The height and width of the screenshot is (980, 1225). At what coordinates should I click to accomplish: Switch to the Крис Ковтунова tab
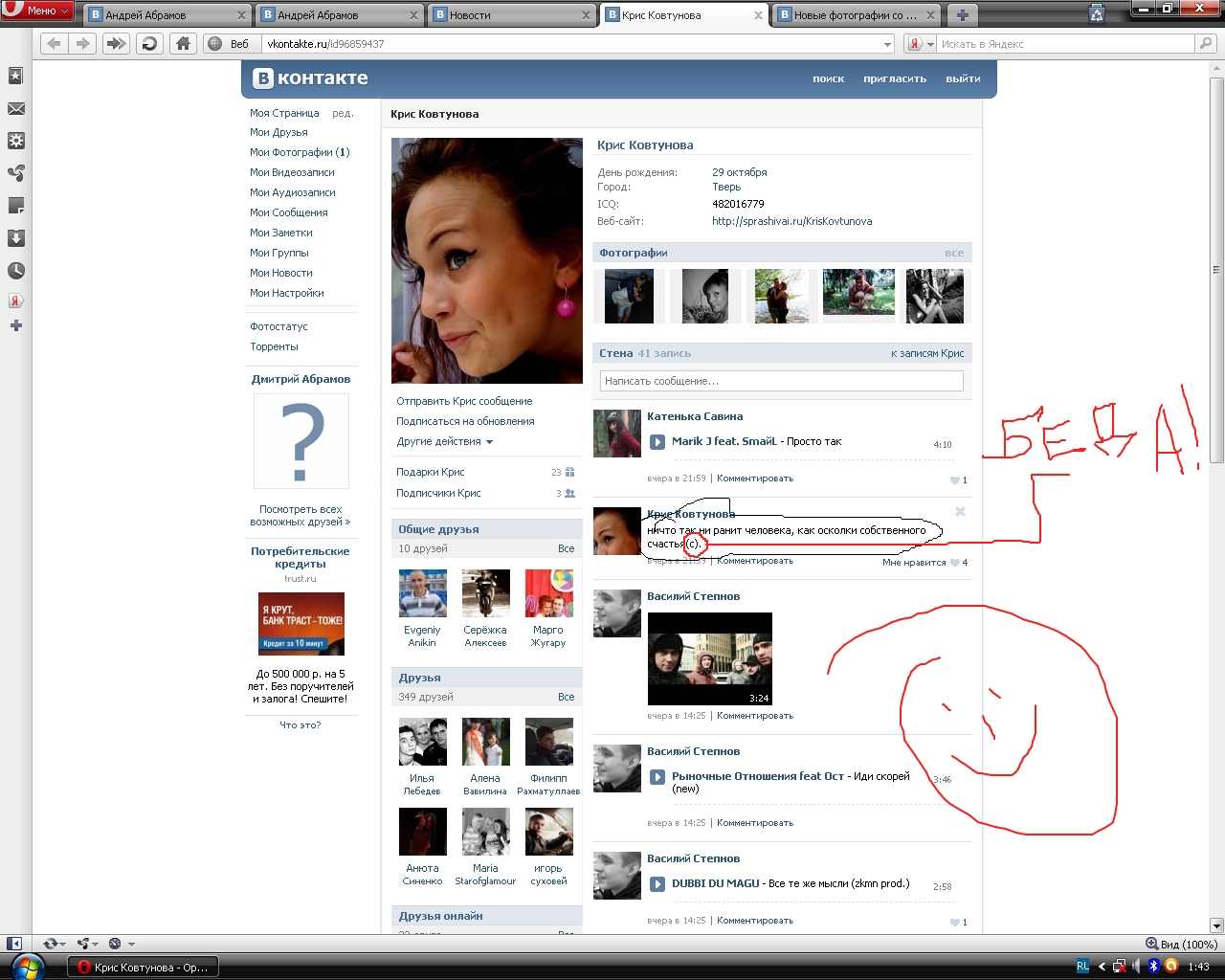pos(684,15)
